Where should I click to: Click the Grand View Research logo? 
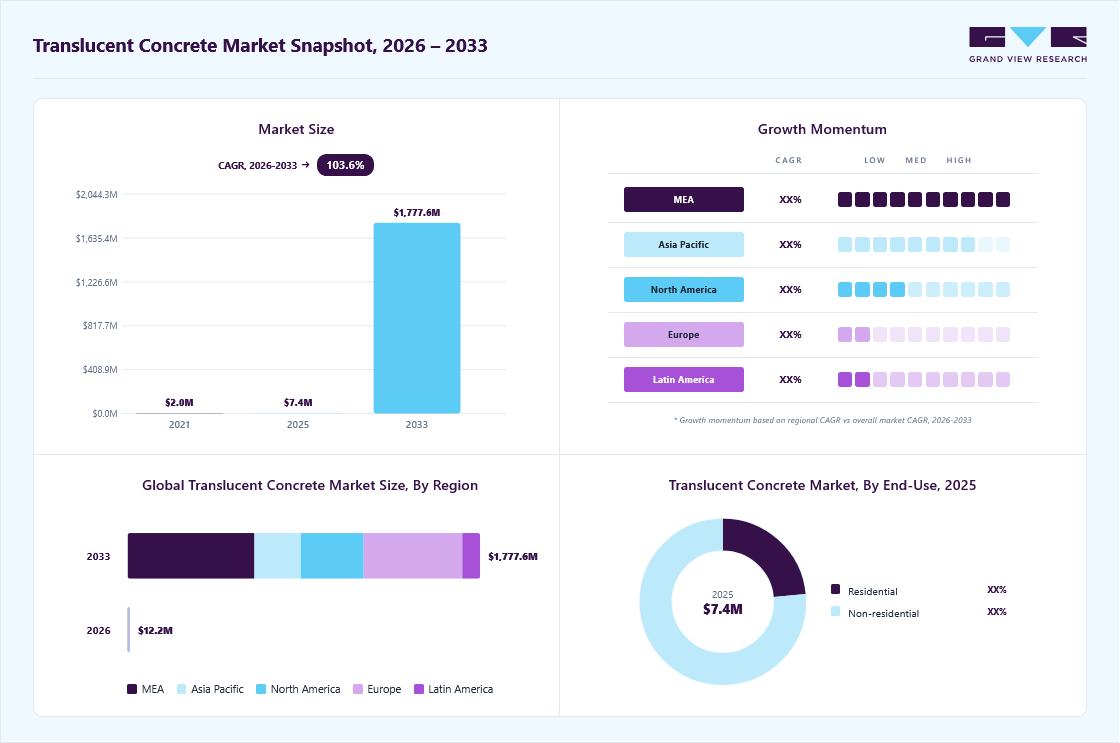click(1028, 45)
